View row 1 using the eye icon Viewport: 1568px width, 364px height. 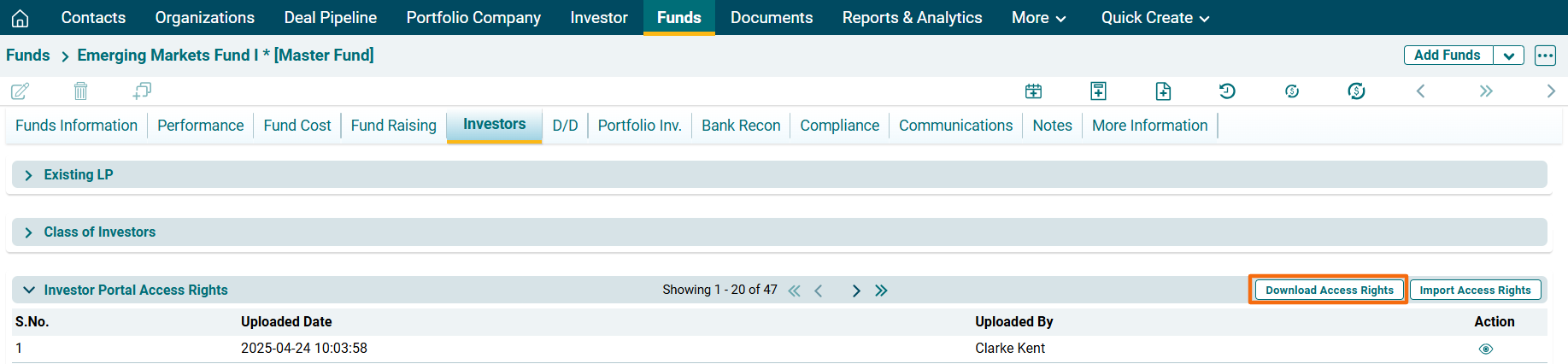pyautogui.click(x=1486, y=349)
